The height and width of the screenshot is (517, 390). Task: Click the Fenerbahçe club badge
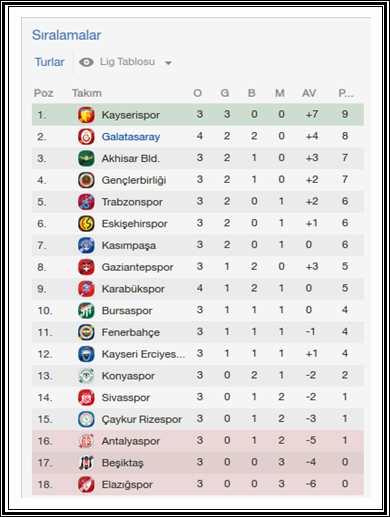coord(86,332)
